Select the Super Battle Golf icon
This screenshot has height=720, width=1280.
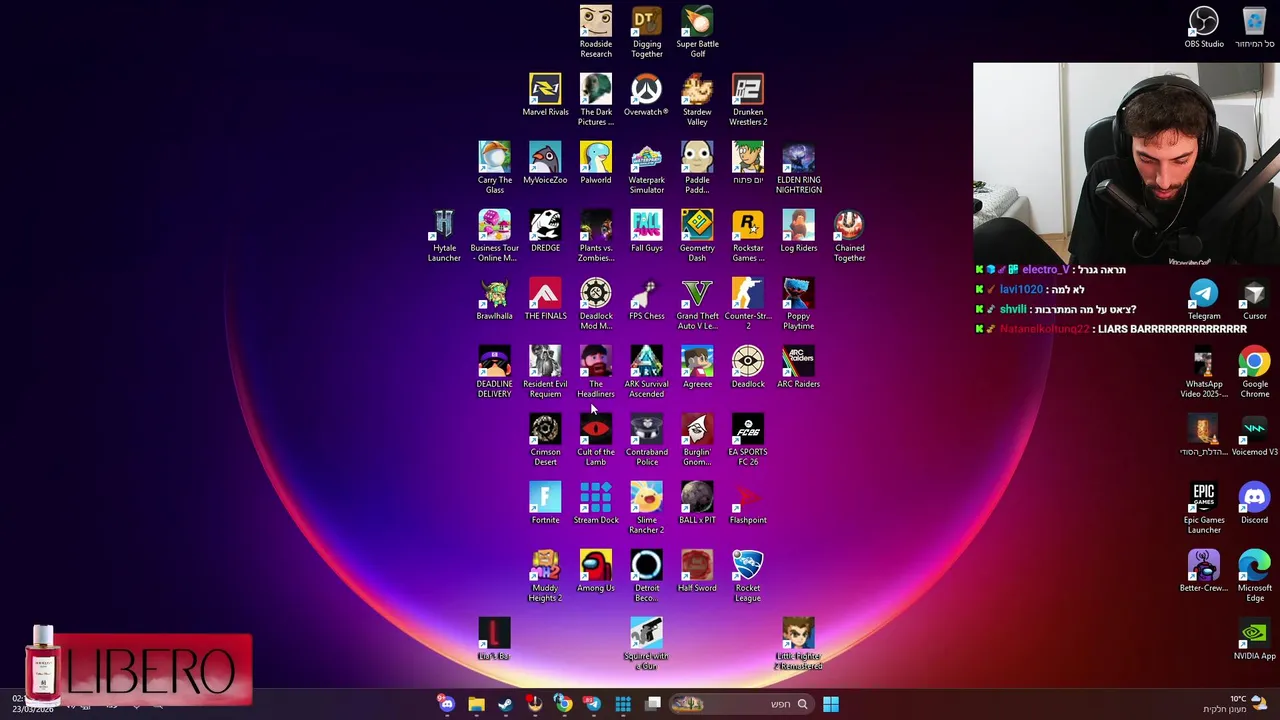pyautogui.click(x=697, y=32)
